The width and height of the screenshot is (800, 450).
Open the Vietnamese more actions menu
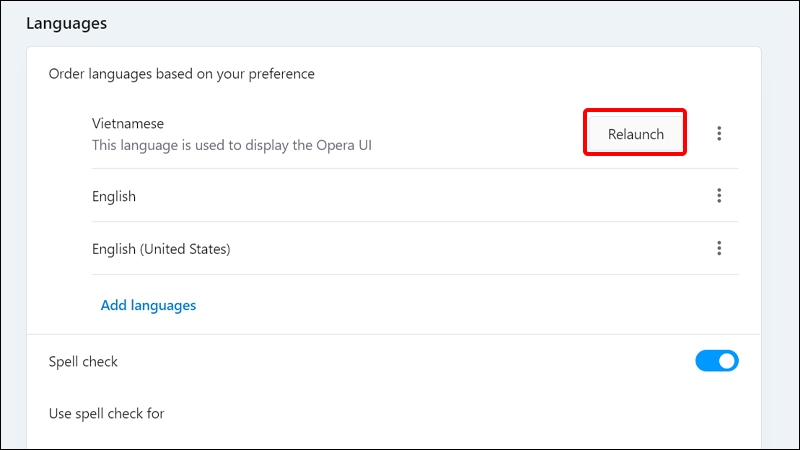click(x=719, y=134)
